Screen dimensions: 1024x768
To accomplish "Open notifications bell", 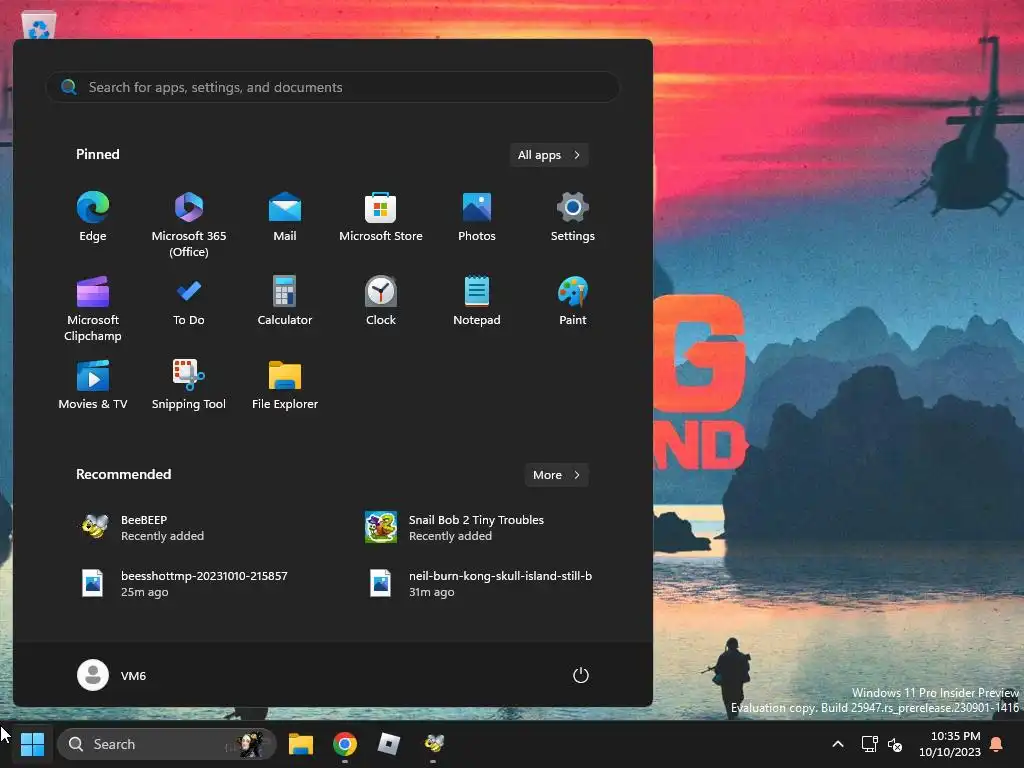I will click(997, 744).
